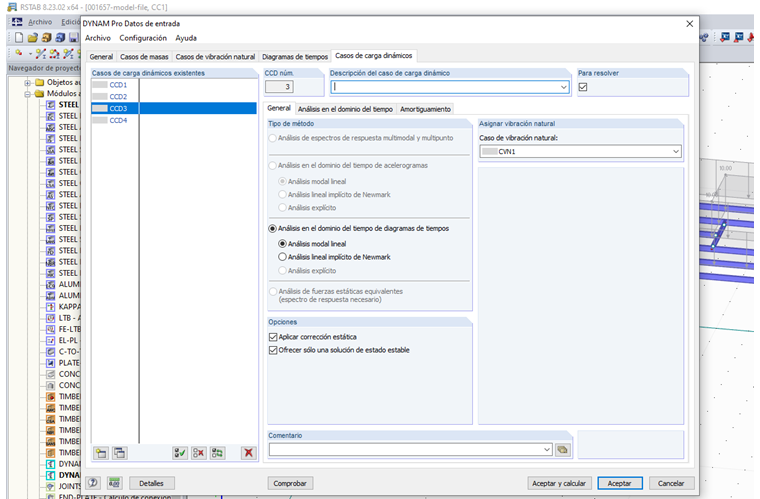
Task: Click blue block manager cabinet icon in RSTAB toolbar
Action: [x=60, y=38]
